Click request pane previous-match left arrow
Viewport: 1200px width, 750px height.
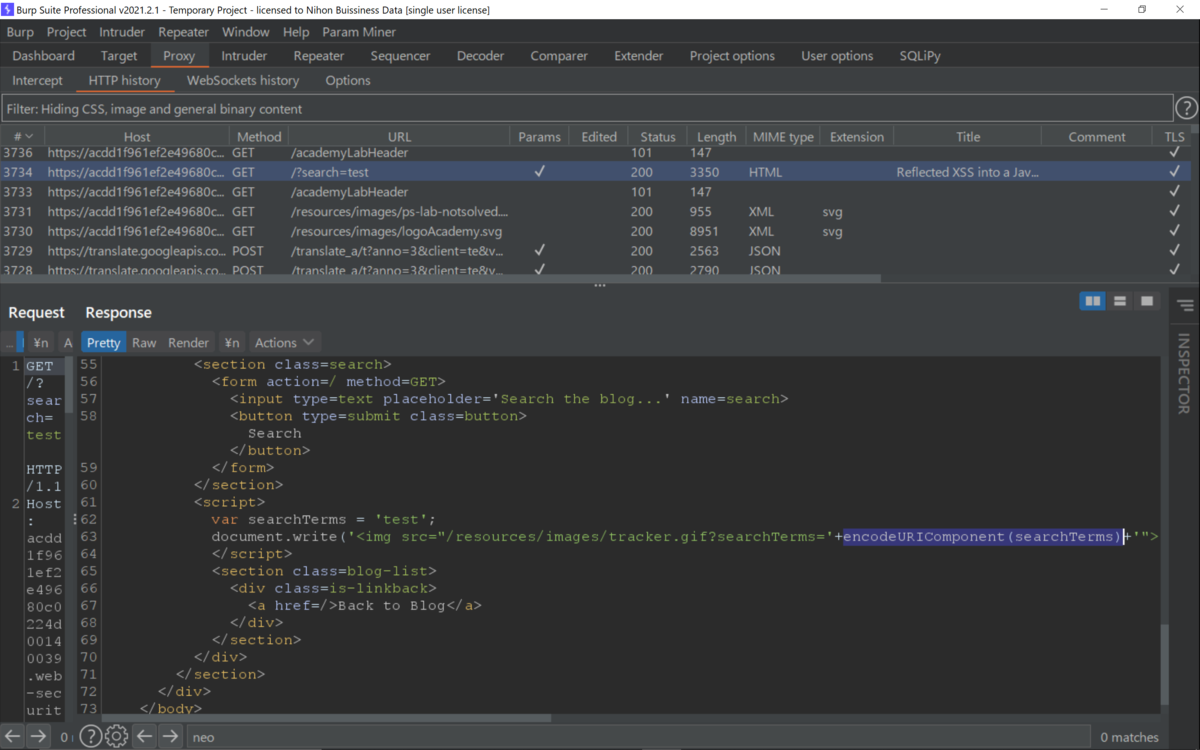[13, 737]
